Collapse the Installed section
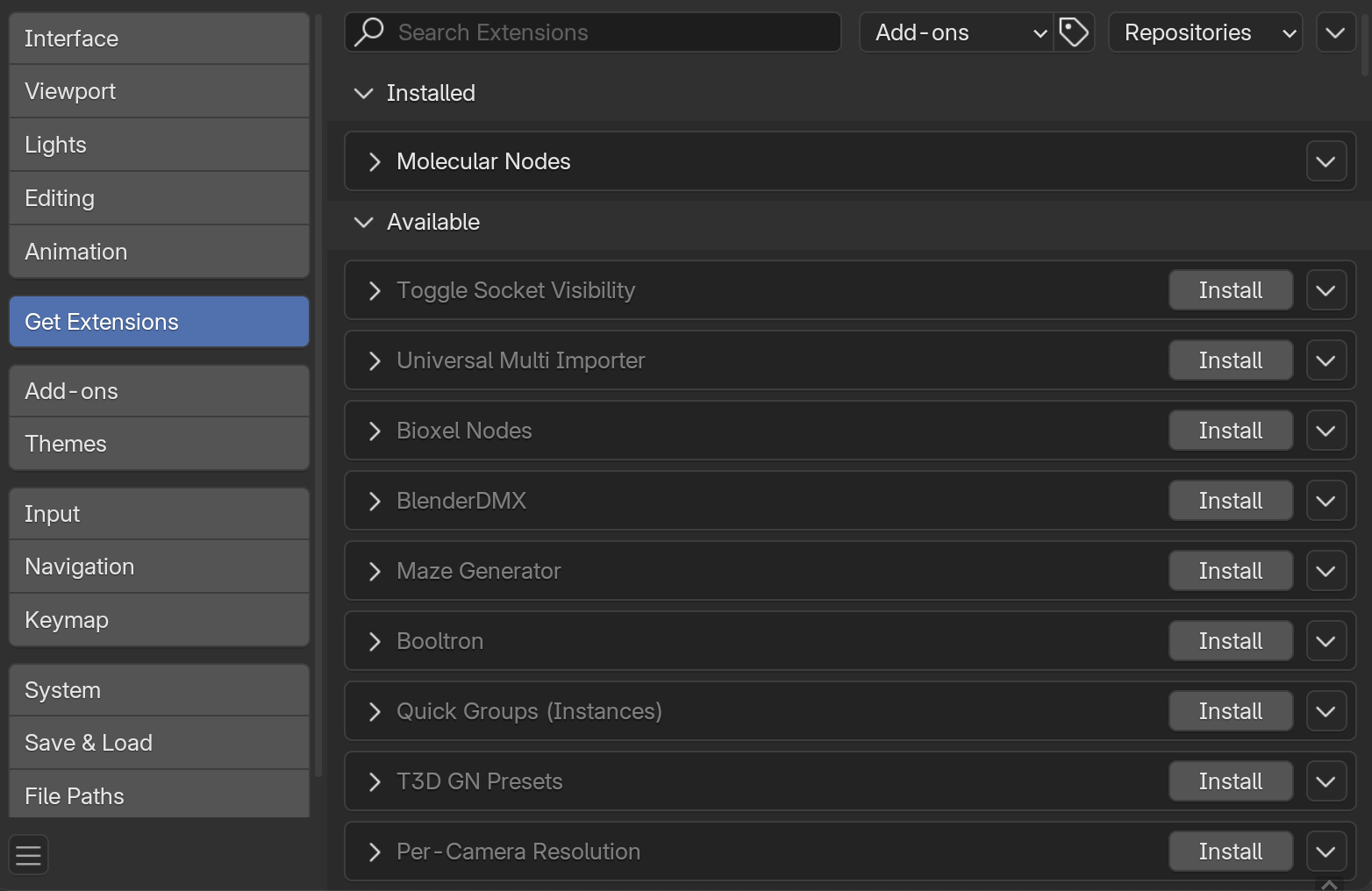Viewport: 1372px width, 891px height. 363,93
